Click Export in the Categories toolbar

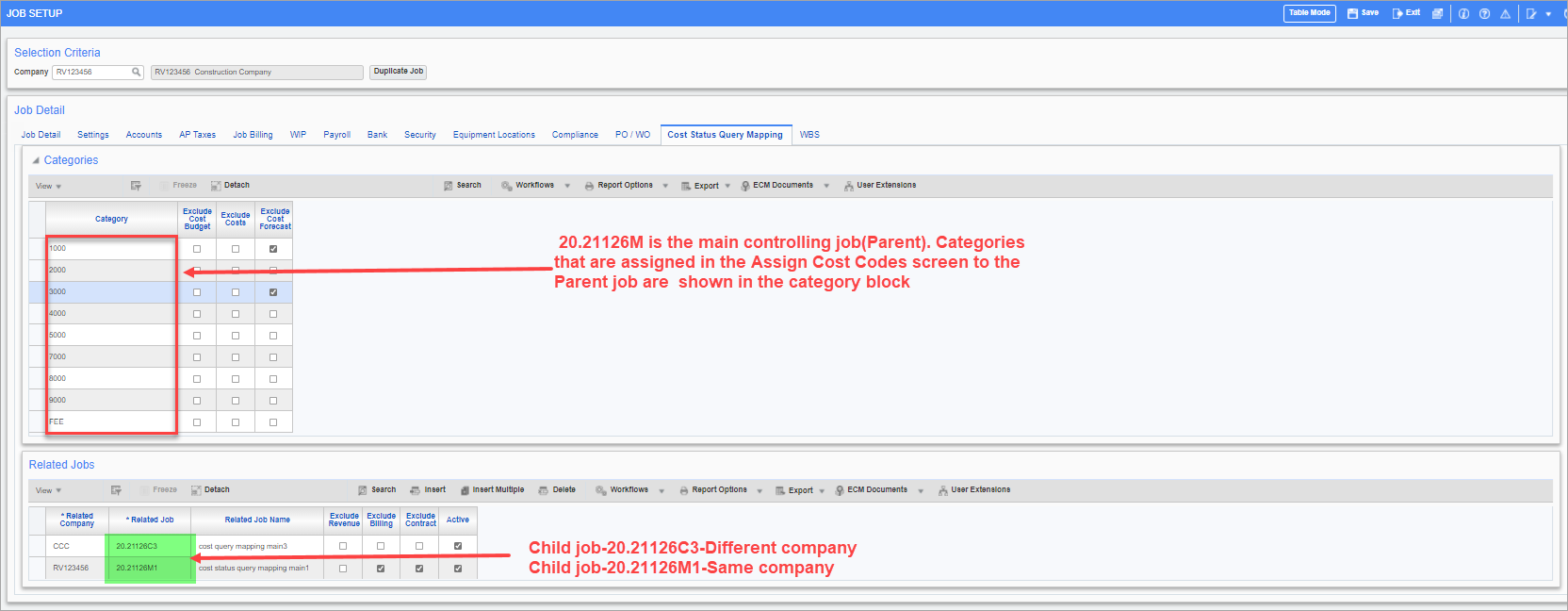[700, 186]
